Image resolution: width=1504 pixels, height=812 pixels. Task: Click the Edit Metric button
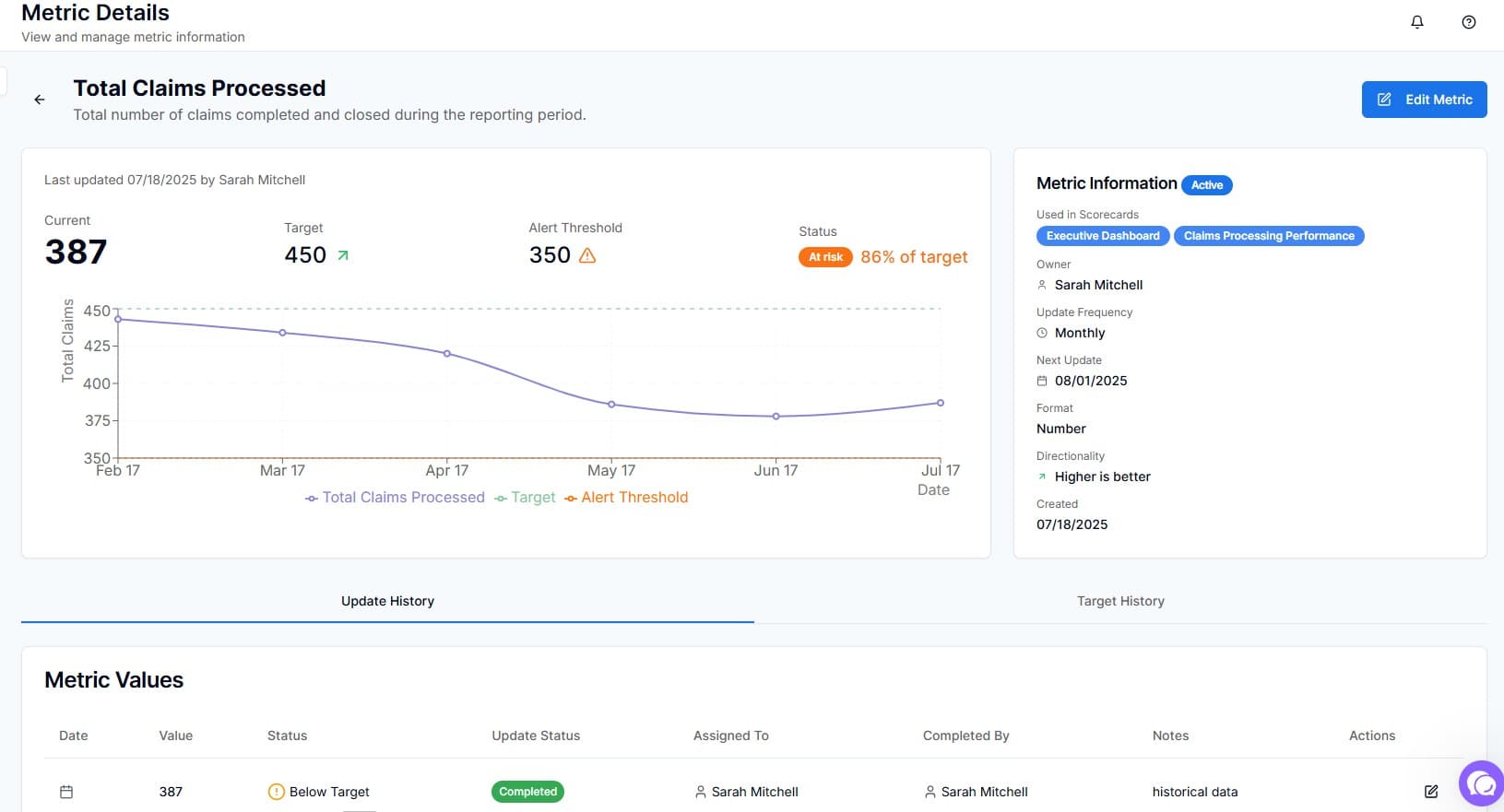(x=1424, y=100)
